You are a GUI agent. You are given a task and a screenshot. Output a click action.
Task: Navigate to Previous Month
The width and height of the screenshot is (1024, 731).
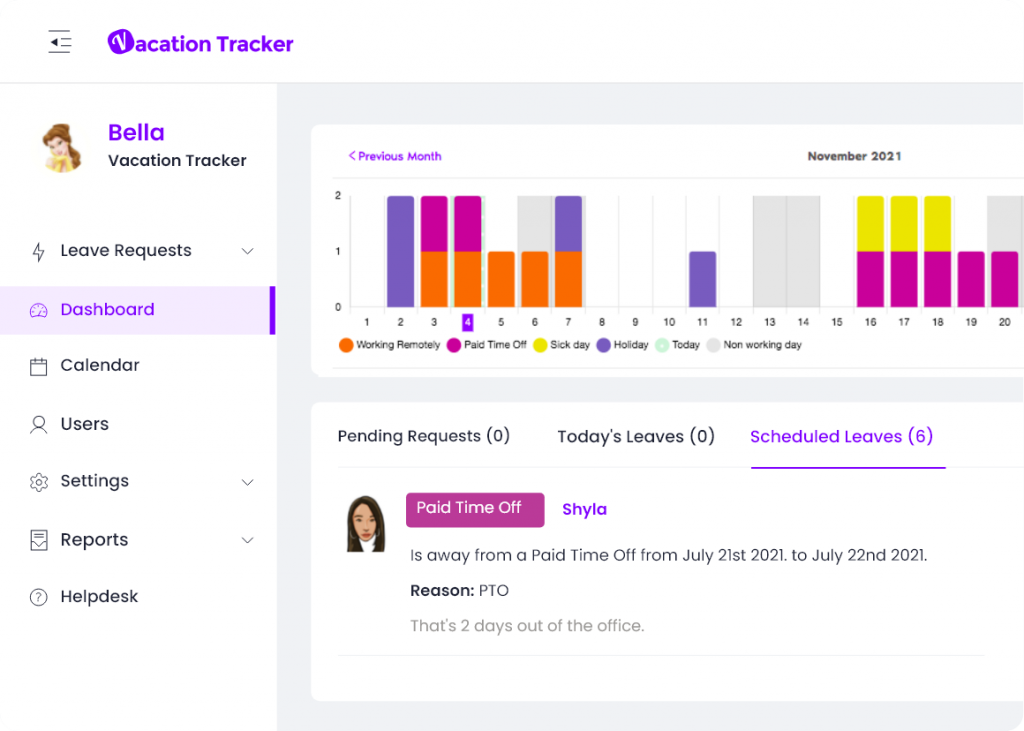393,157
